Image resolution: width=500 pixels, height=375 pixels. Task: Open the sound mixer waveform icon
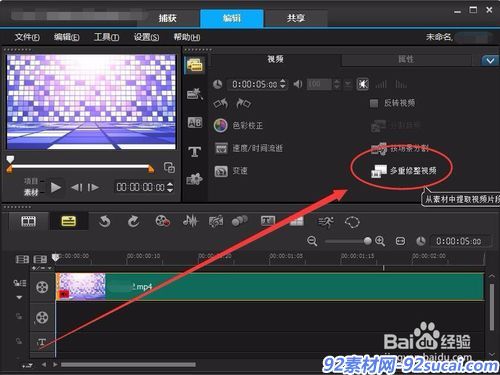point(190,221)
